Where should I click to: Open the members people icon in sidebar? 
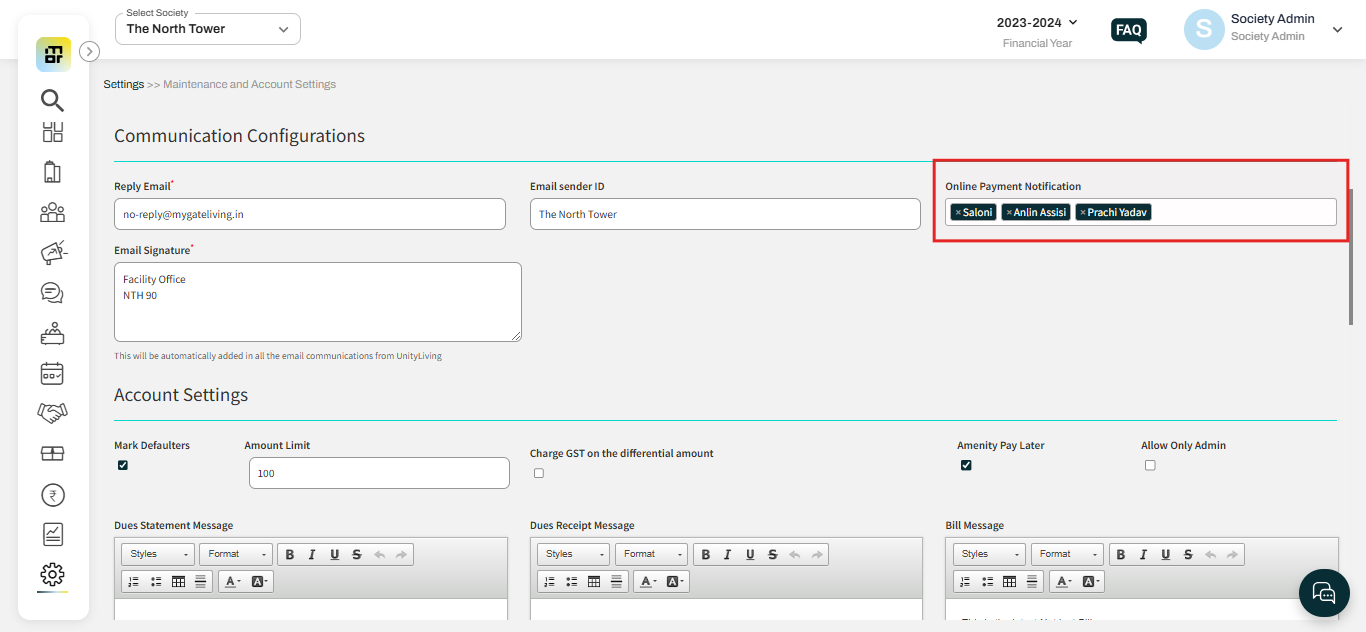click(52, 212)
